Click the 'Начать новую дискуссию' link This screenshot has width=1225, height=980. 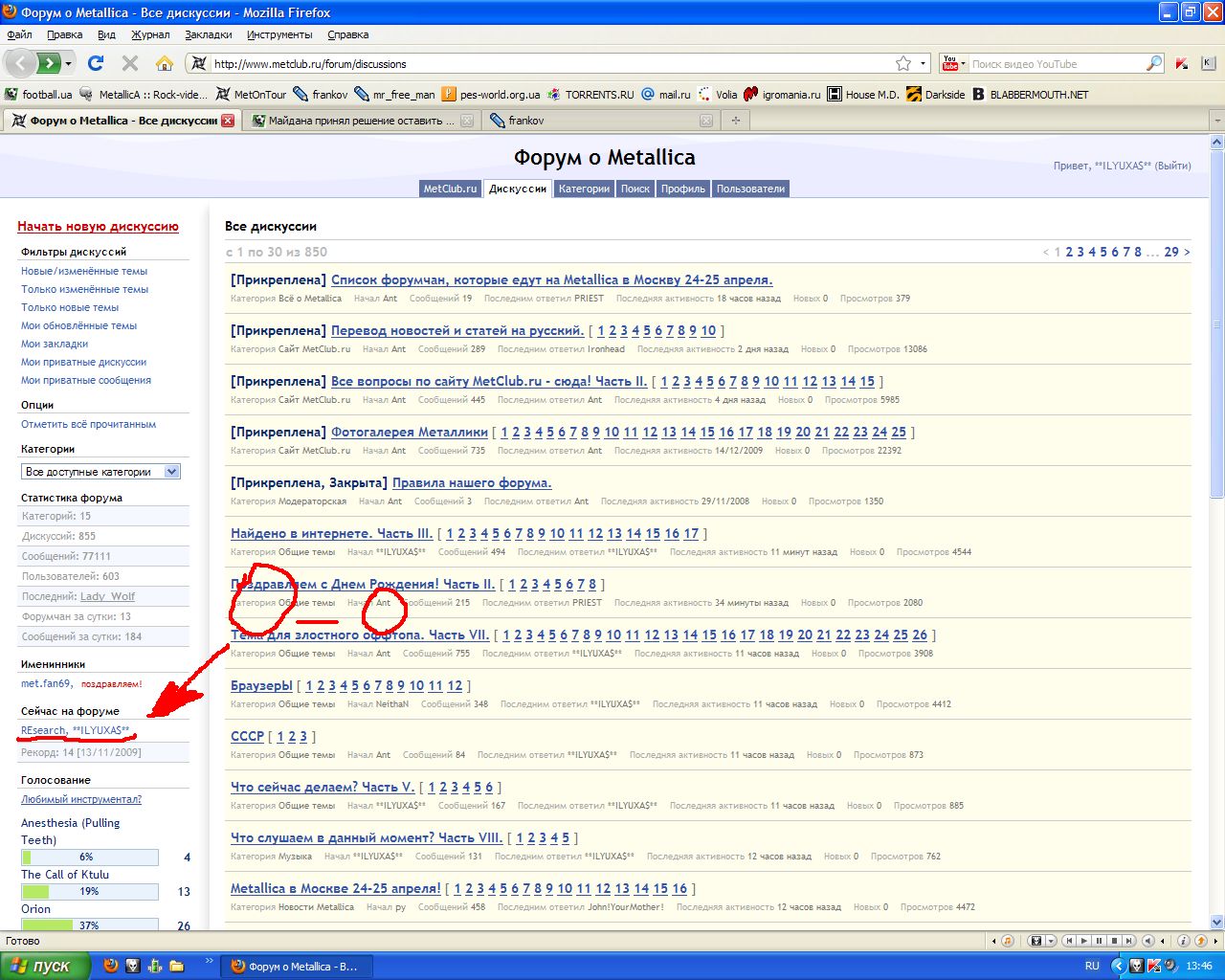[98, 227]
